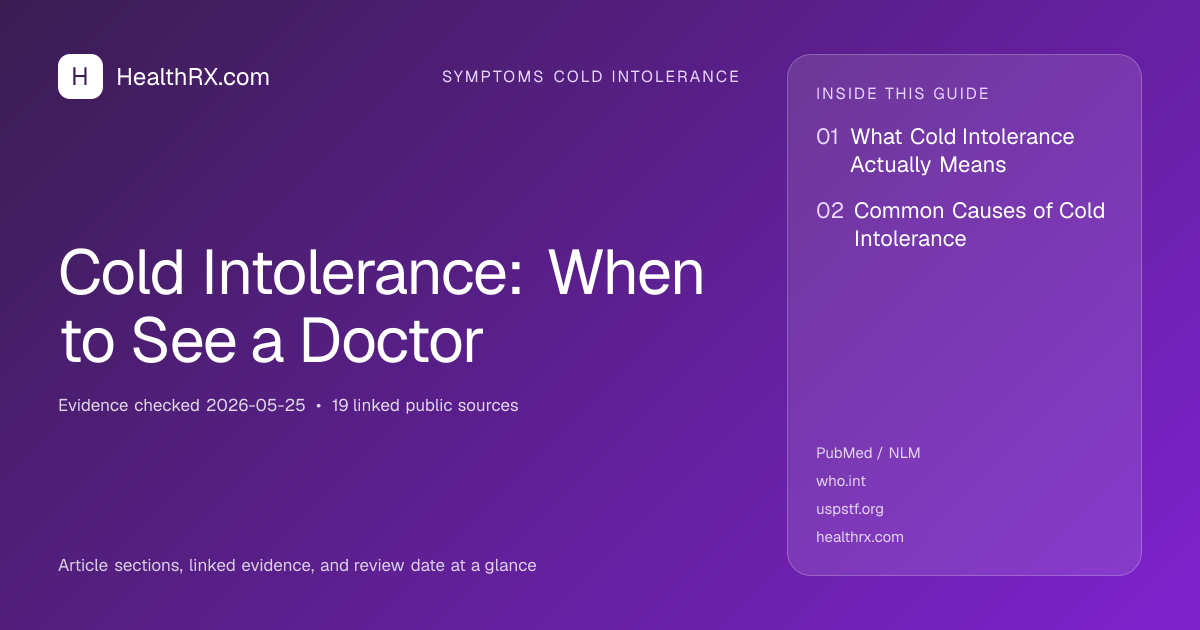The width and height of the screenshot is (1200, 630).
Task: Click the 19 linked public sources text
Action: (425, 406)
